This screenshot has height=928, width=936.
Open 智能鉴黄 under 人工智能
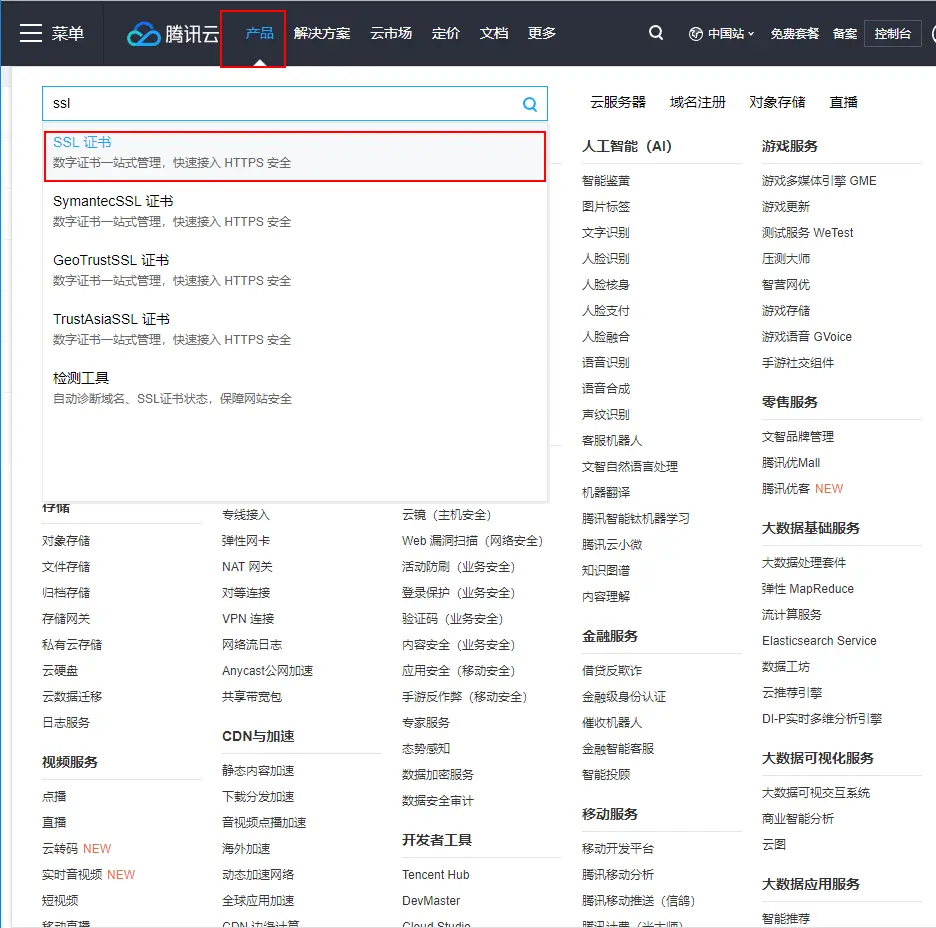tap(606, 181)
